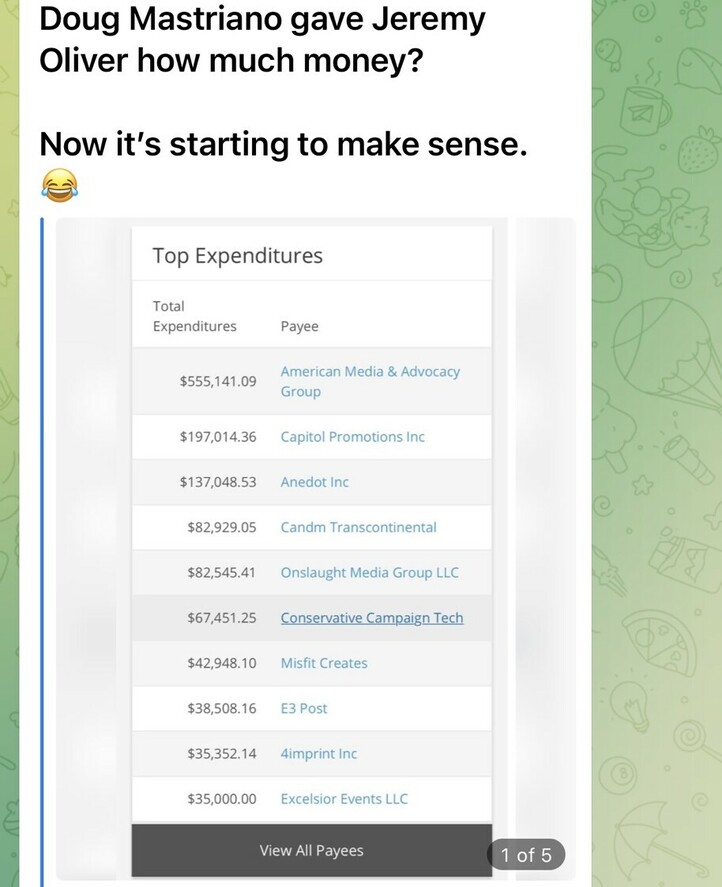Click the Top Expenditures heading
Screen dimensions: 722x887
point(237,256)
